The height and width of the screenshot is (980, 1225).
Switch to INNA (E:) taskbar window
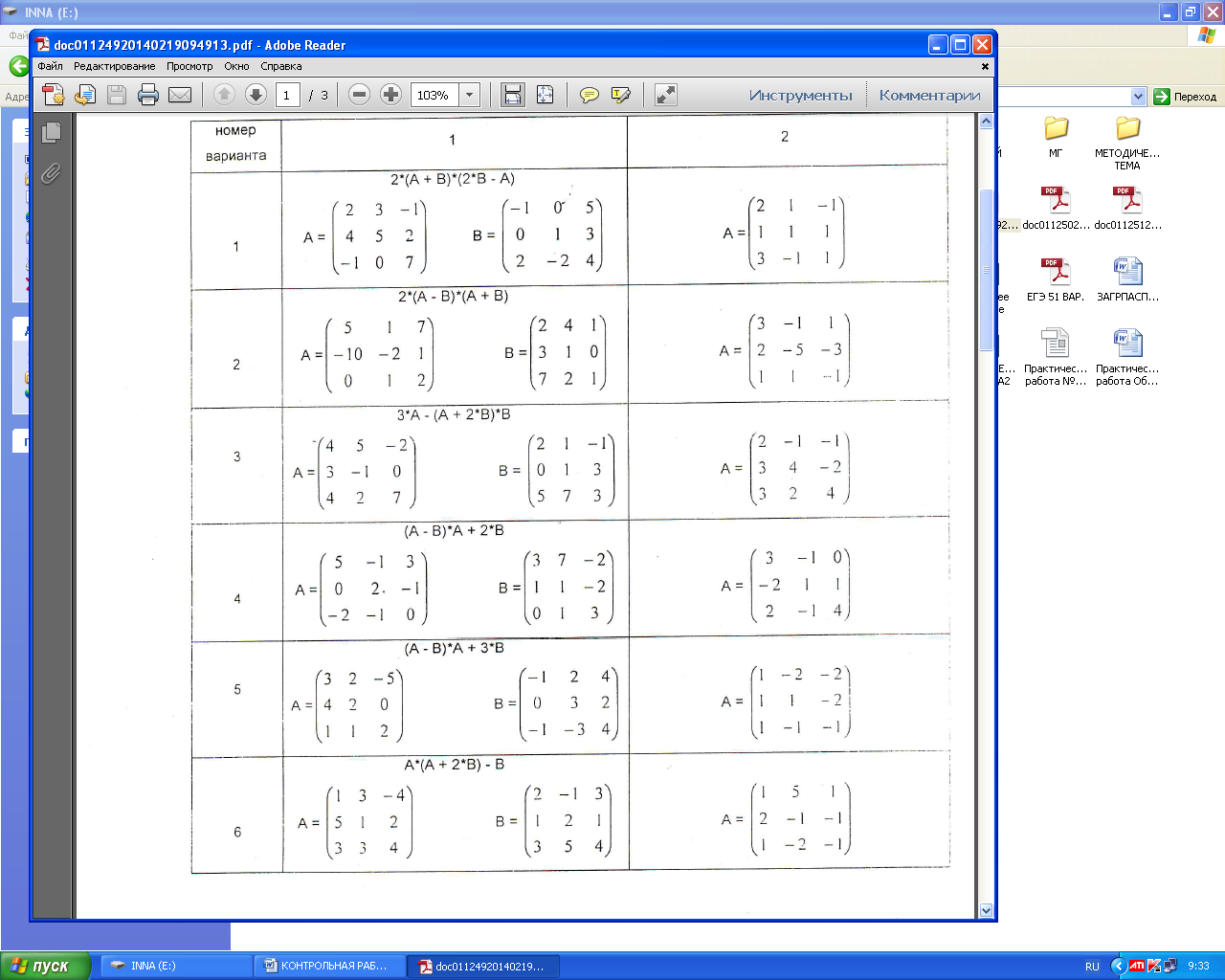pos(176,966)
